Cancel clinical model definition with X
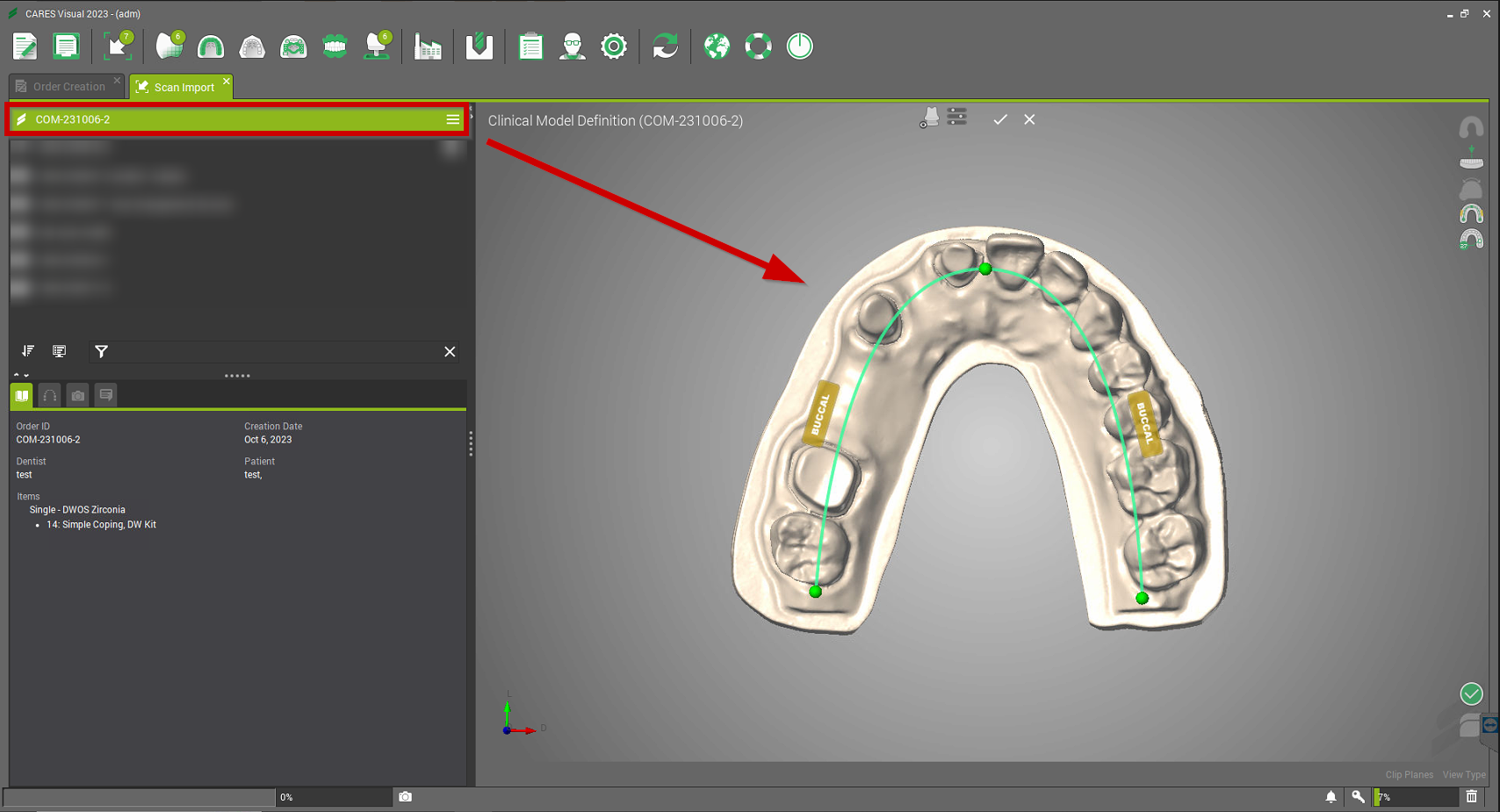Image resolution: width=1500 pixels, height=812 pixels. [x=1029, y=119]
